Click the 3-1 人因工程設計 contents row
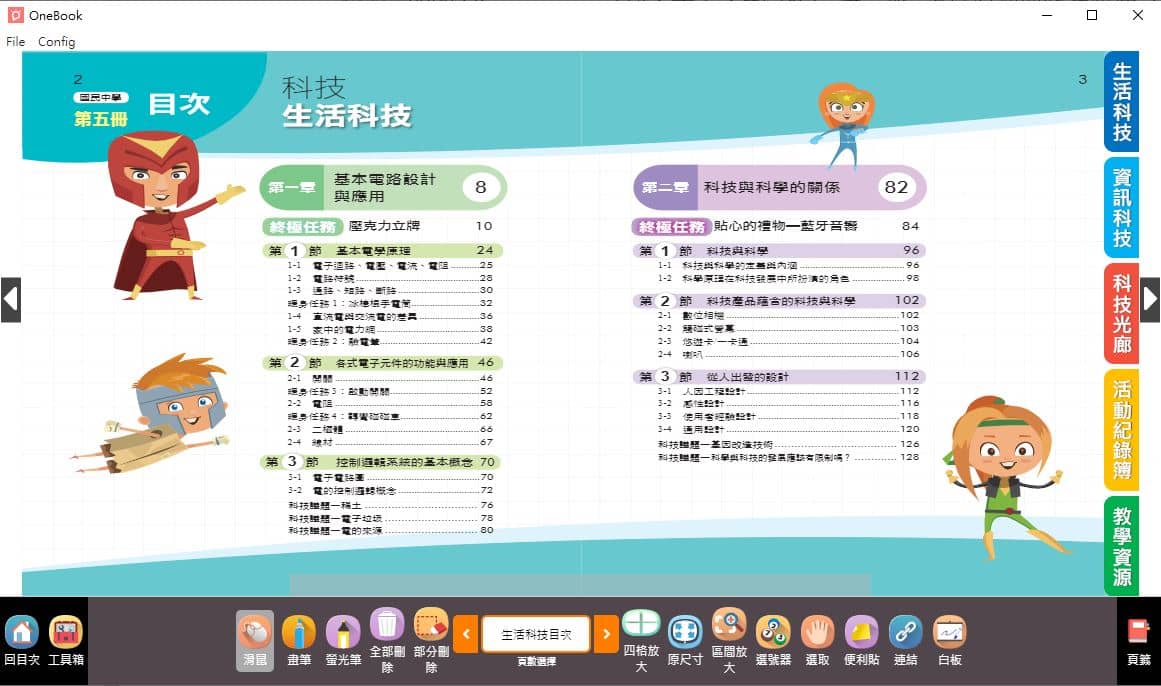This screenshot has height=686, width=1161. click(789, 391)
